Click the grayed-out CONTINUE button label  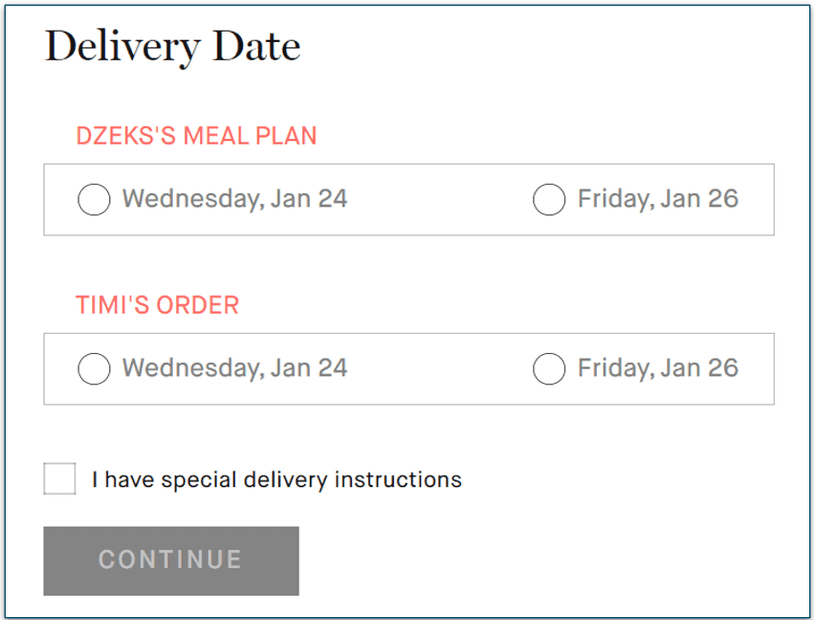tap(170, 560)
